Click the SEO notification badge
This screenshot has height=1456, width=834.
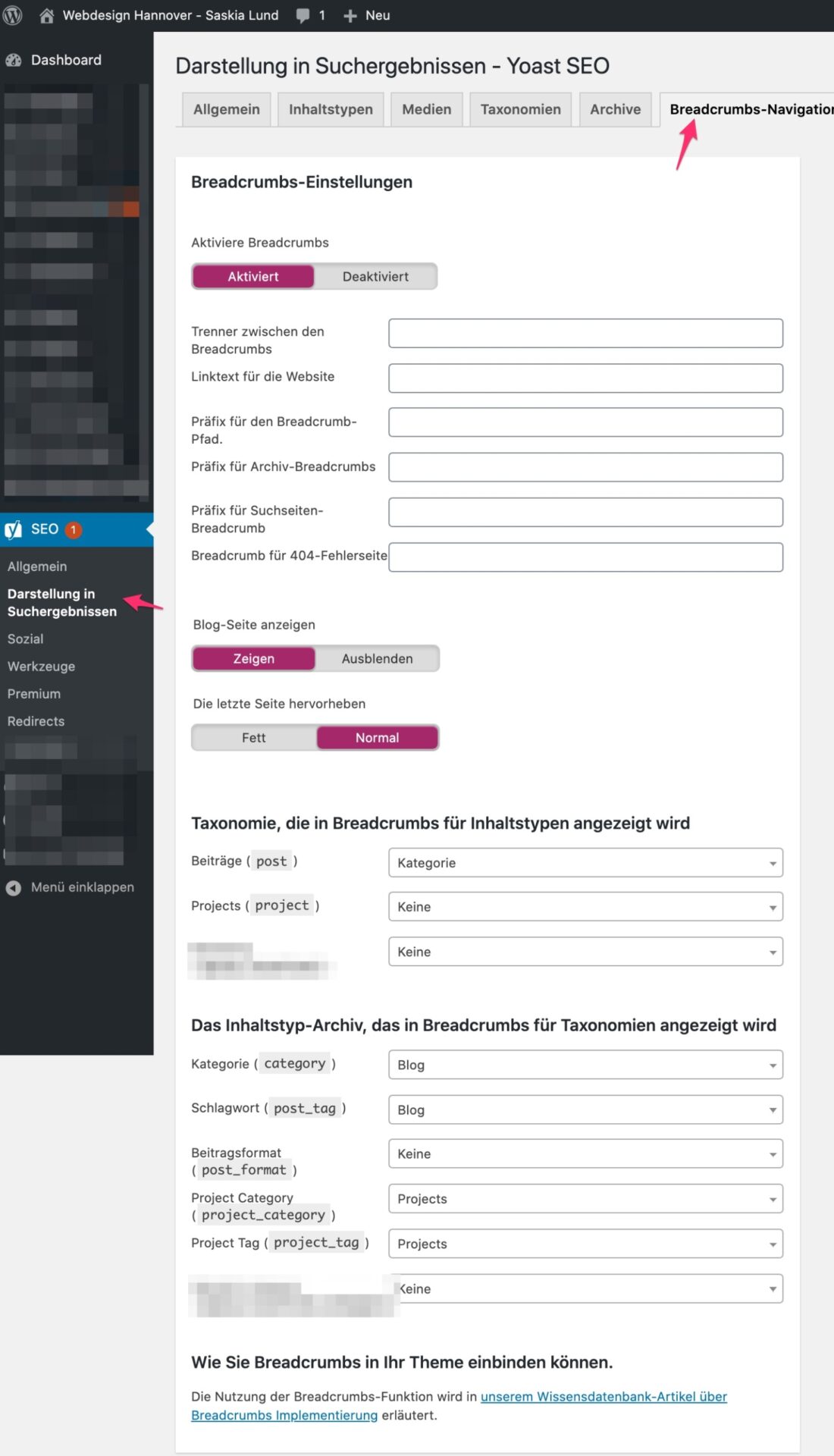pyautogui.click(x=73, y=530)
